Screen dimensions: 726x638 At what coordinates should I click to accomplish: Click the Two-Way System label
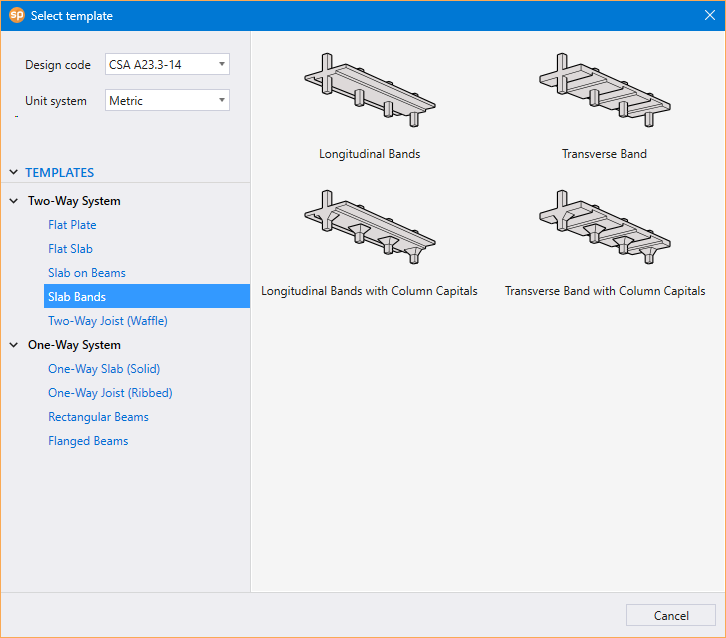click(x=74, y=201)
